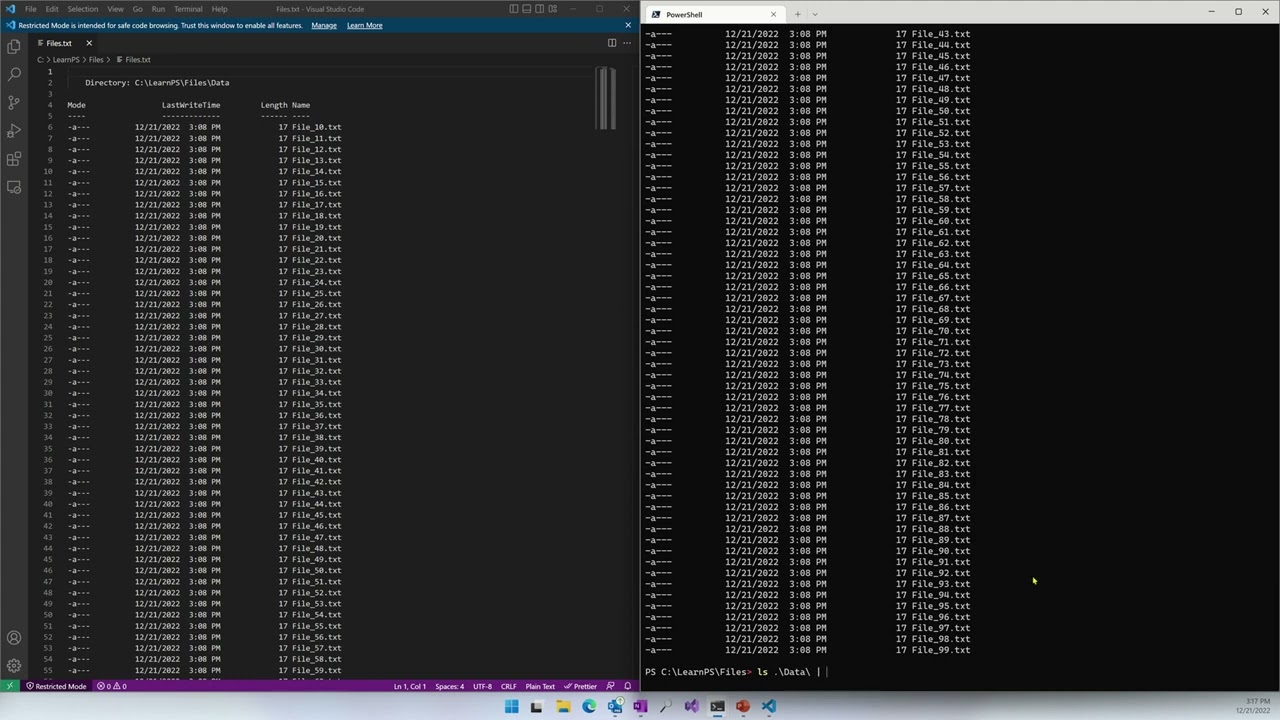Open the File menu

[31, 9]
